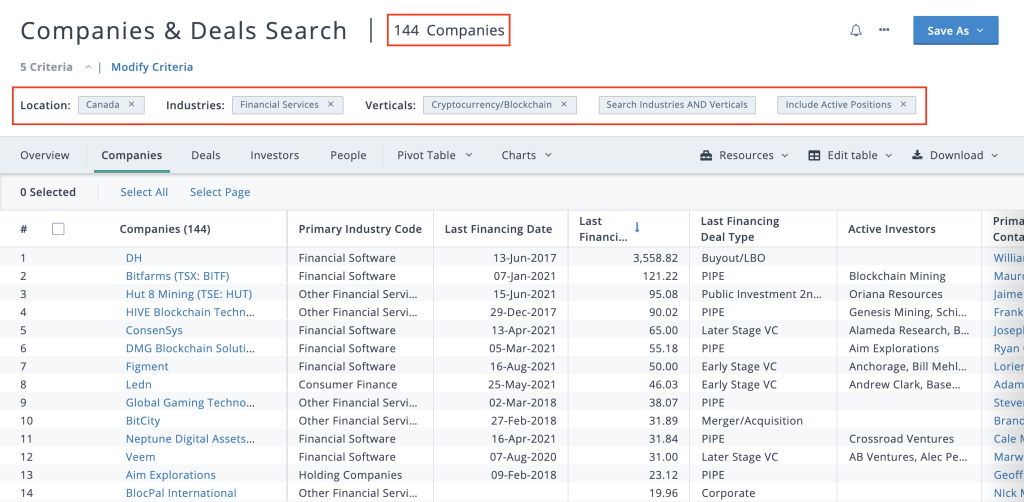Click the Primary Industry Code column header
The height and width of the screenshot is (502, 1024).
pos(360,229)
